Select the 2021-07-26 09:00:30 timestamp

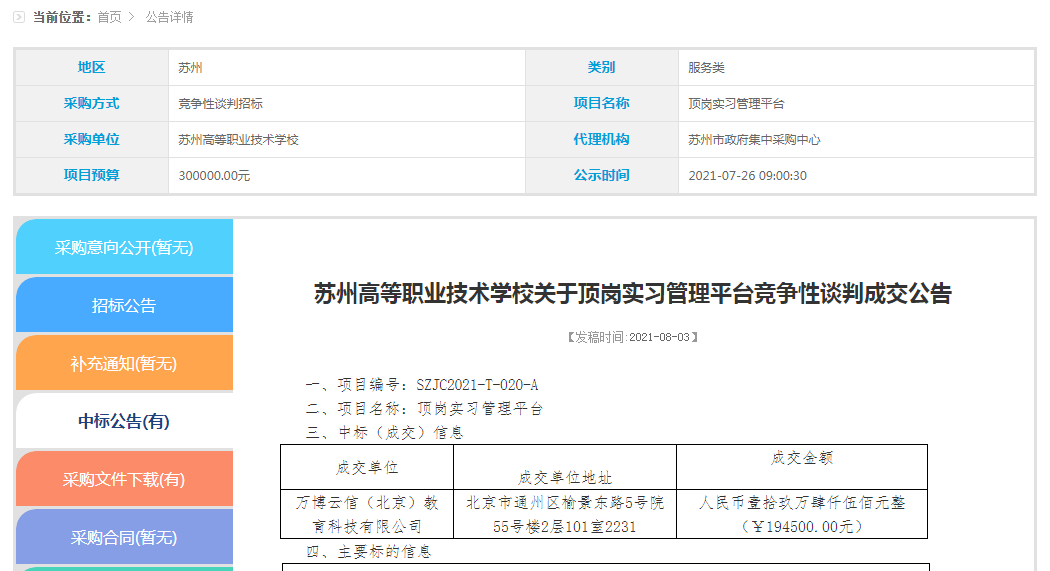(x=747, y=175)
